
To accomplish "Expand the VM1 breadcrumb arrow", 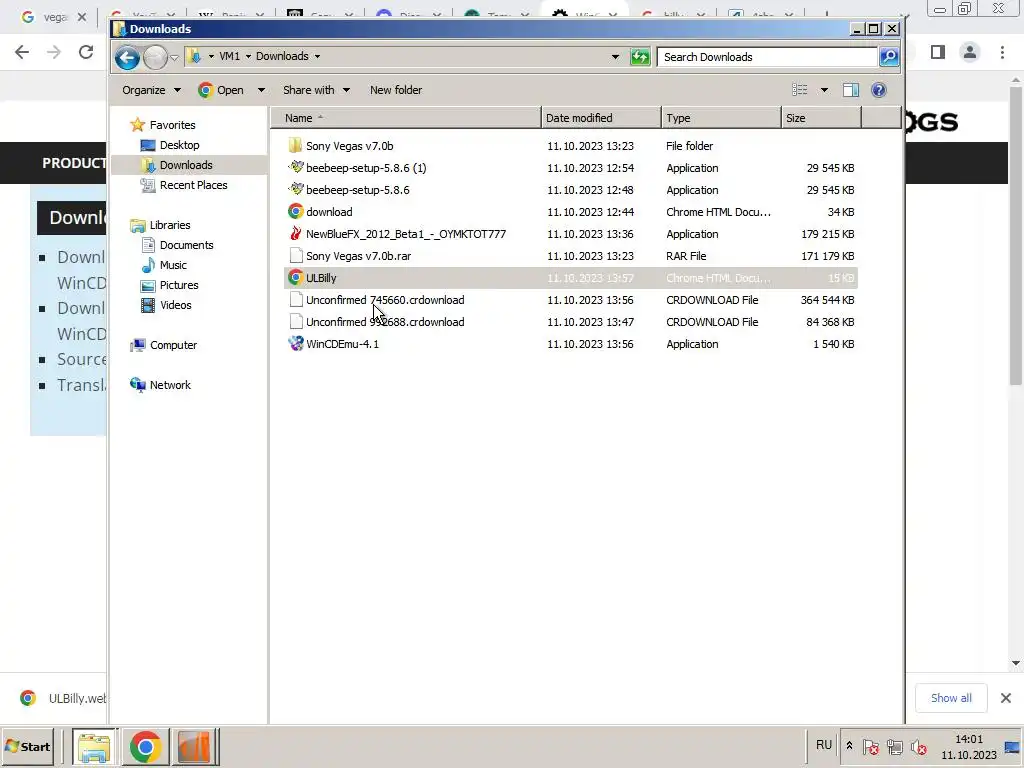I will [x=248, y=56].
